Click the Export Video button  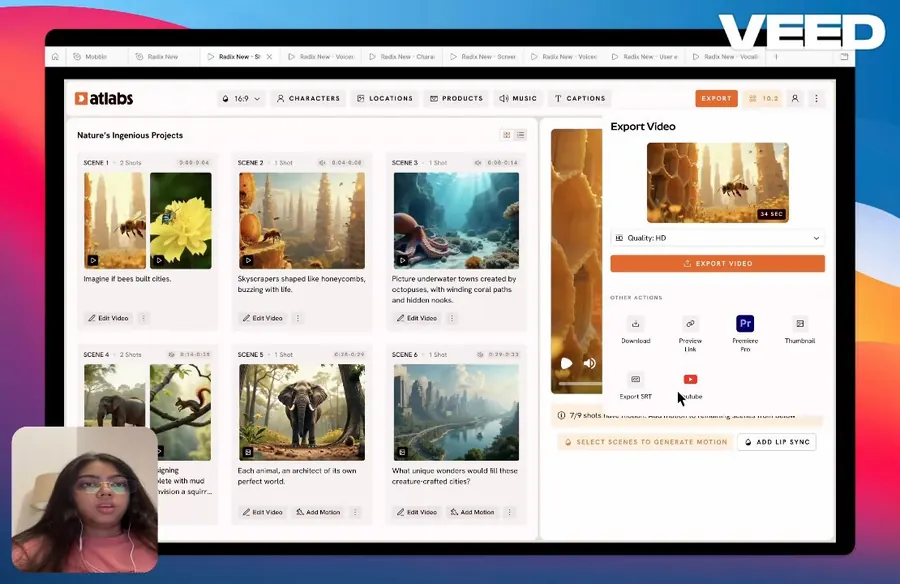click(717, 264)
